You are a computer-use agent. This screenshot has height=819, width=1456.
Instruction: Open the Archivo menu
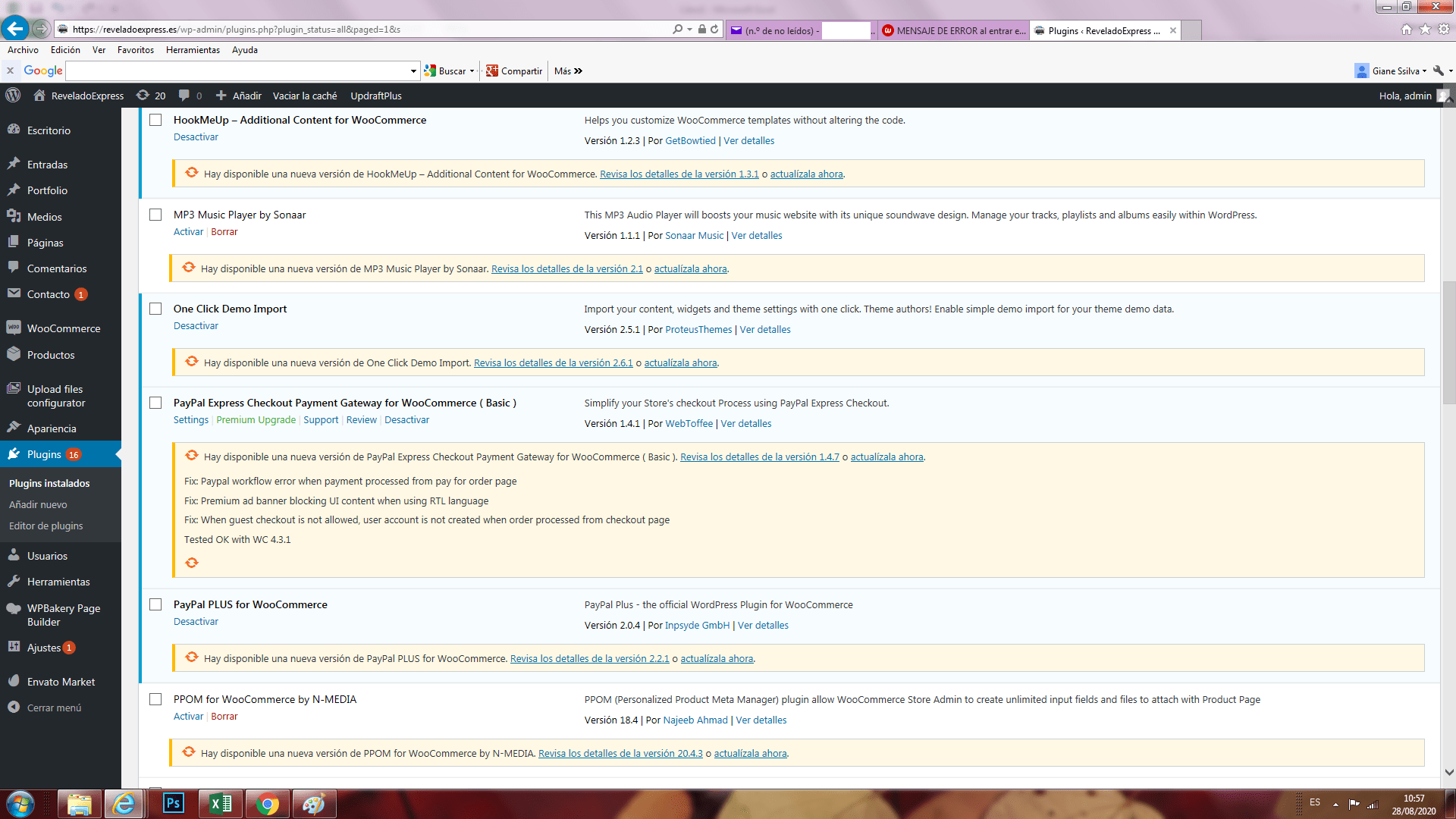[23, 50]
